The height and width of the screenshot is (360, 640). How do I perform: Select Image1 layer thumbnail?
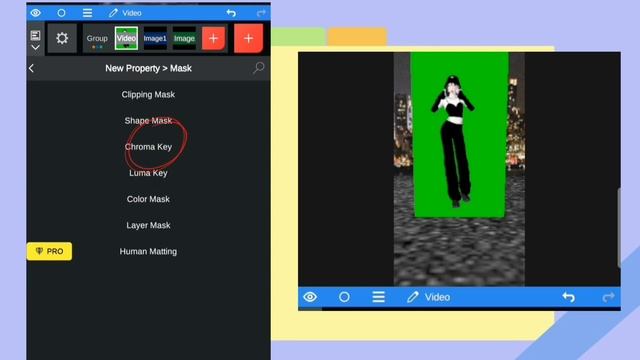pyautogui.click(x=155, y=38)
